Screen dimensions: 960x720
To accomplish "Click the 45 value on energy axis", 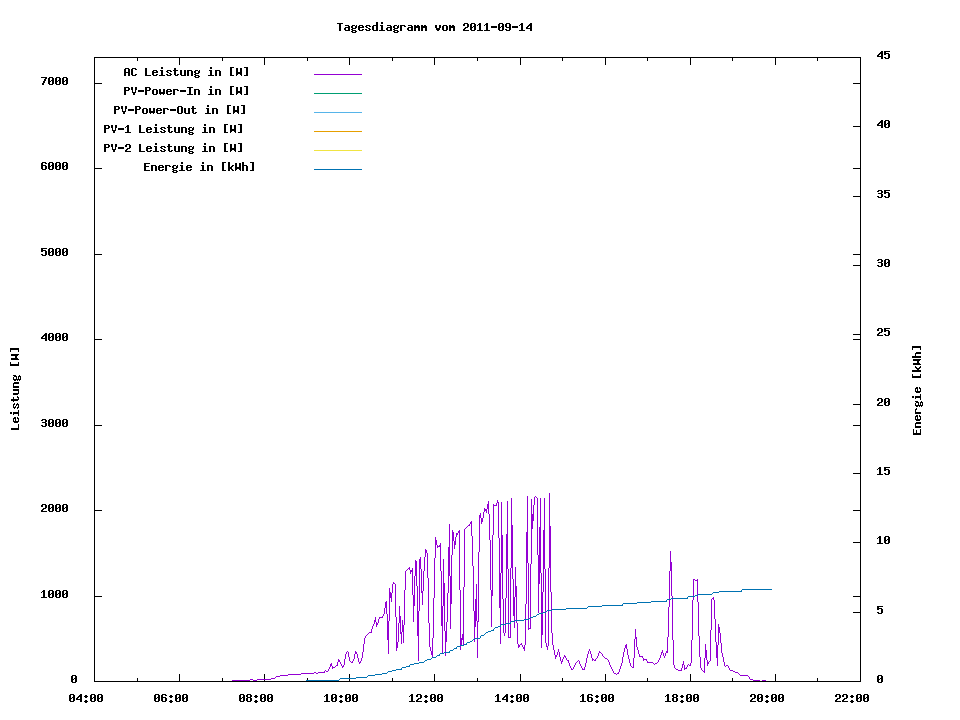I will tap(883, 55).
